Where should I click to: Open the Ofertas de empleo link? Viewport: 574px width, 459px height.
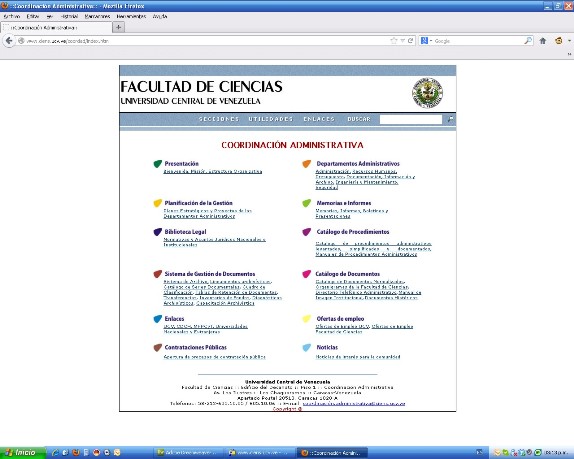340,319
